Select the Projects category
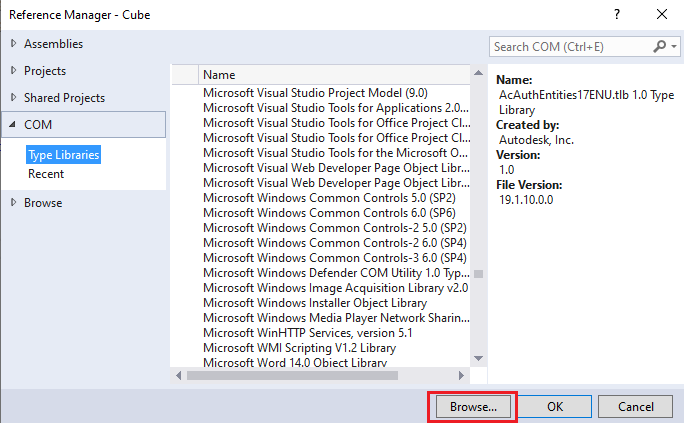The width and height of the screenshot is (684, 423). point(45,71)
